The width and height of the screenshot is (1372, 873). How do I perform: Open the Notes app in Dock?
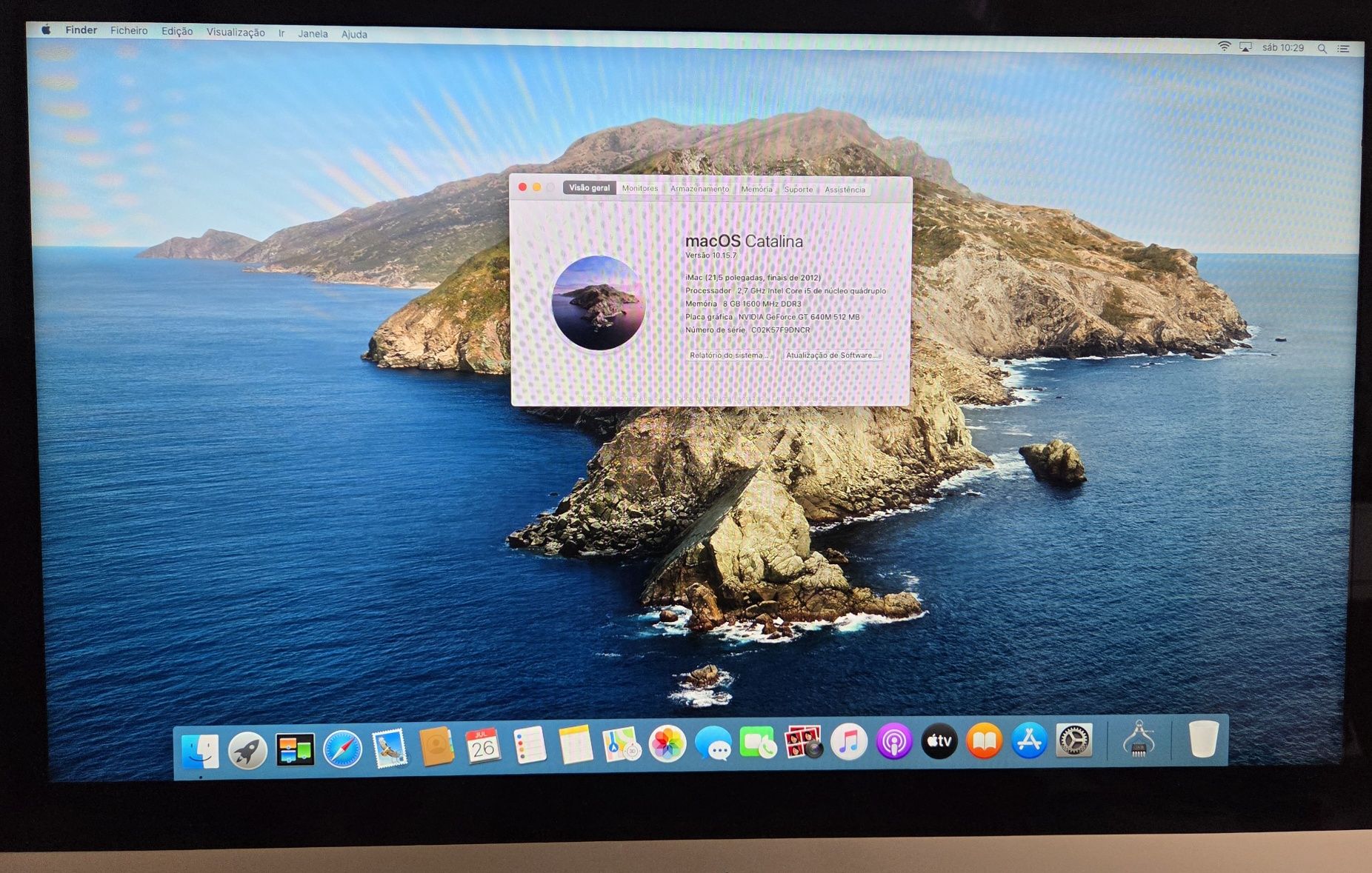[576, 744]
